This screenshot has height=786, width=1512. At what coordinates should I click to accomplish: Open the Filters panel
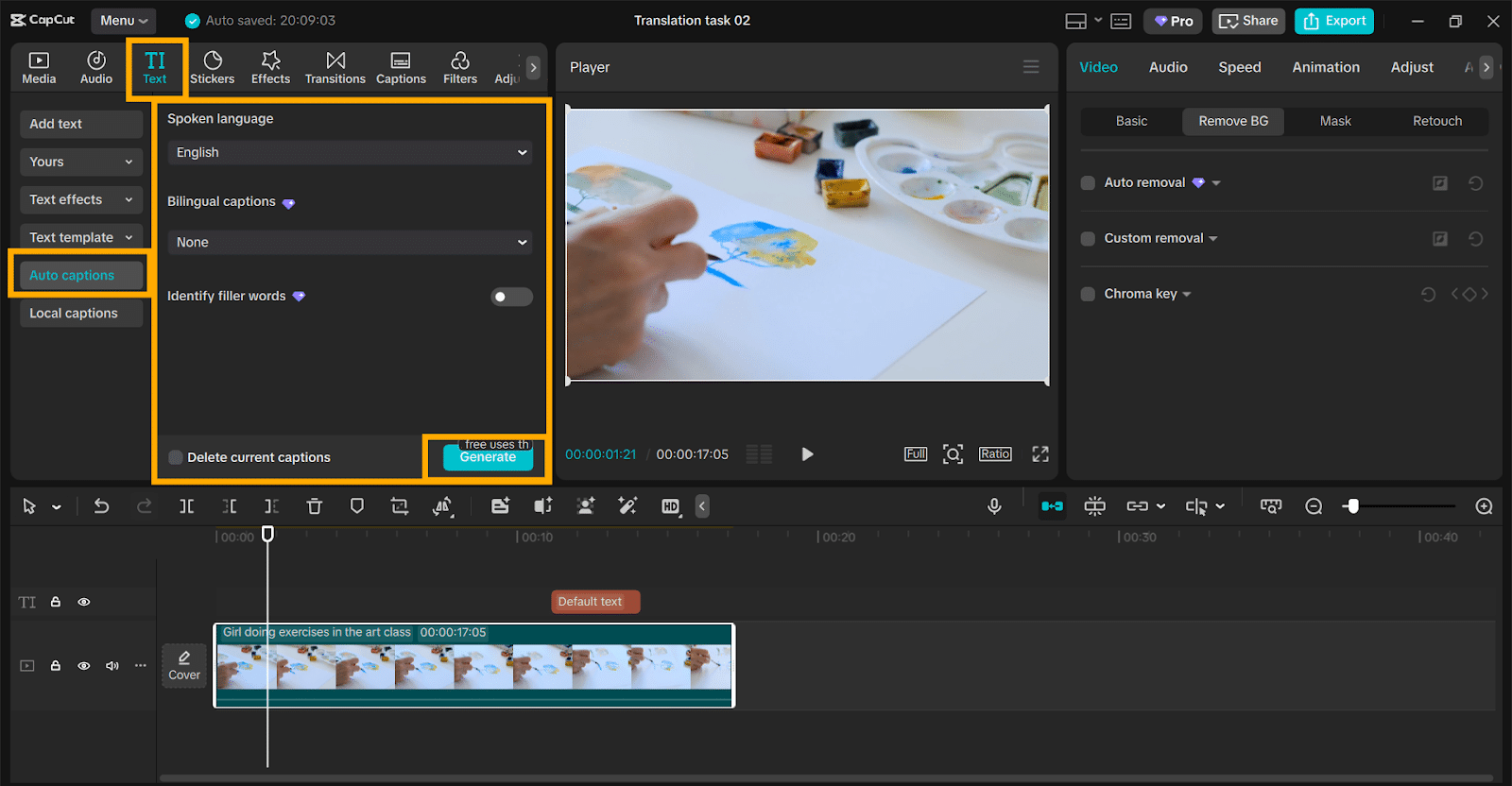point(460,68)
